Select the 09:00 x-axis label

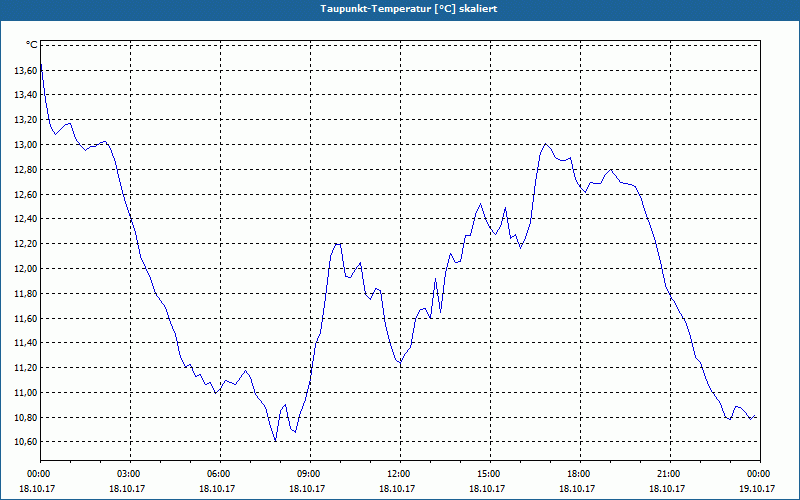tap(310, 474)
